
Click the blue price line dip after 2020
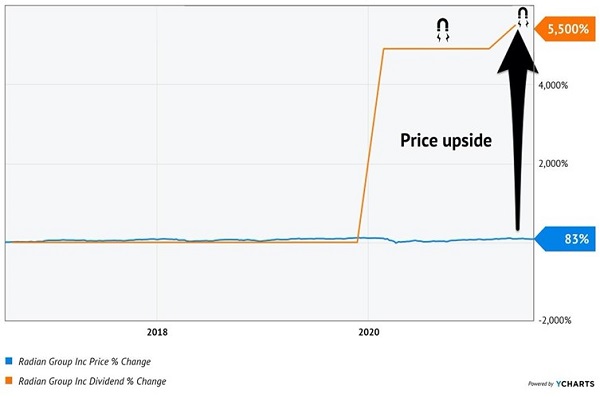point(396,242)
